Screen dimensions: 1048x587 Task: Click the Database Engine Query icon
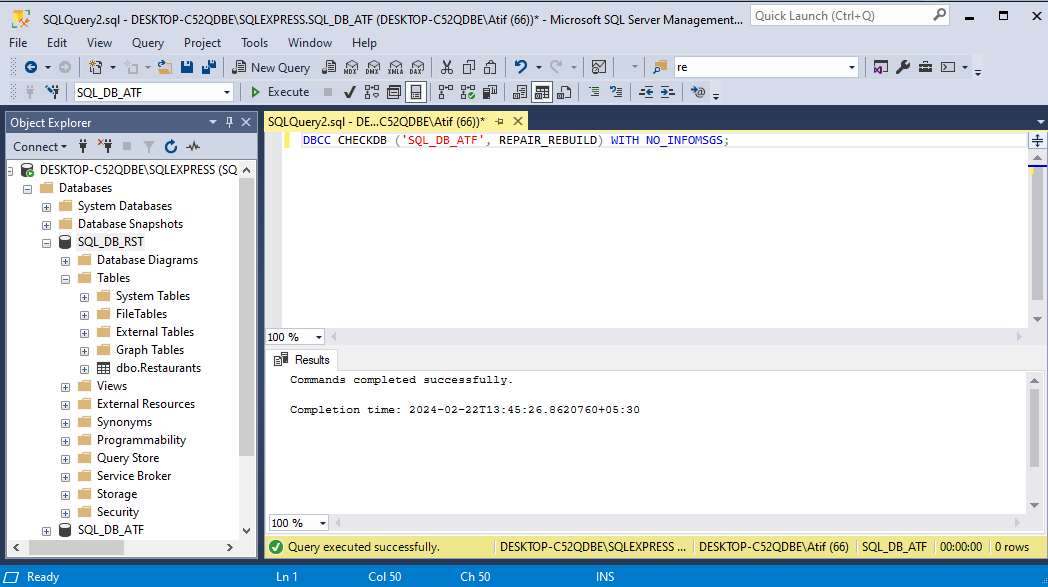point(329,67)
